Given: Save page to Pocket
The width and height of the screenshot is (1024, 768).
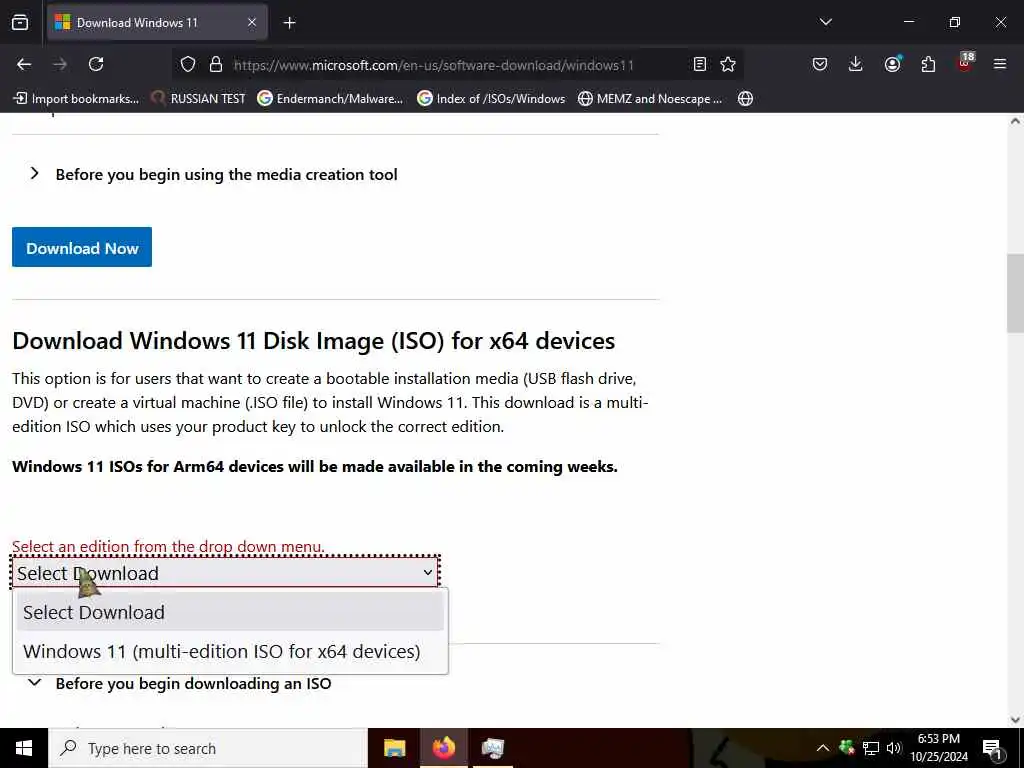Looking at the screenshot, I should pyautogui.click(x=820, y=64).
